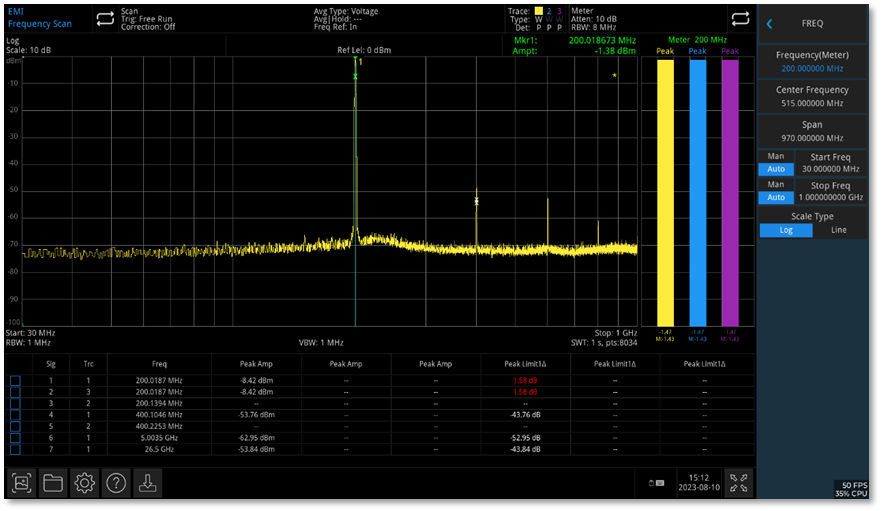Tick the checkbox for signal row 7

click(x=15, y=448)
